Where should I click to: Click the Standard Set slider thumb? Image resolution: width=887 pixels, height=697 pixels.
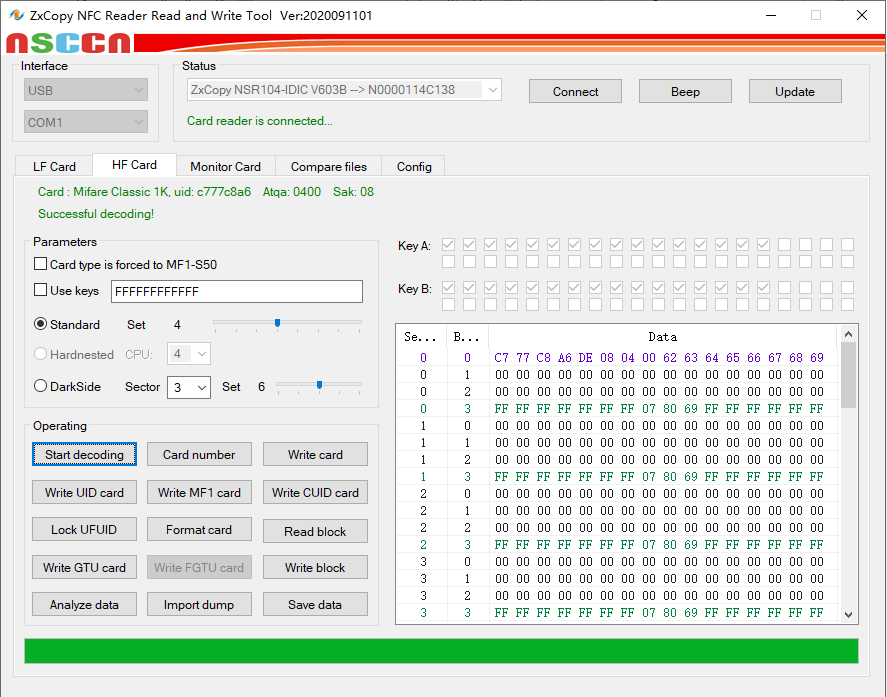point(277,322)
